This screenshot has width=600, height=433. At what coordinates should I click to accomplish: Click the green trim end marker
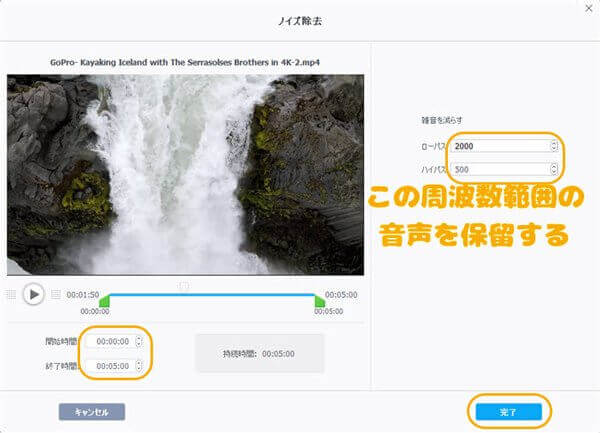[320, 301]
